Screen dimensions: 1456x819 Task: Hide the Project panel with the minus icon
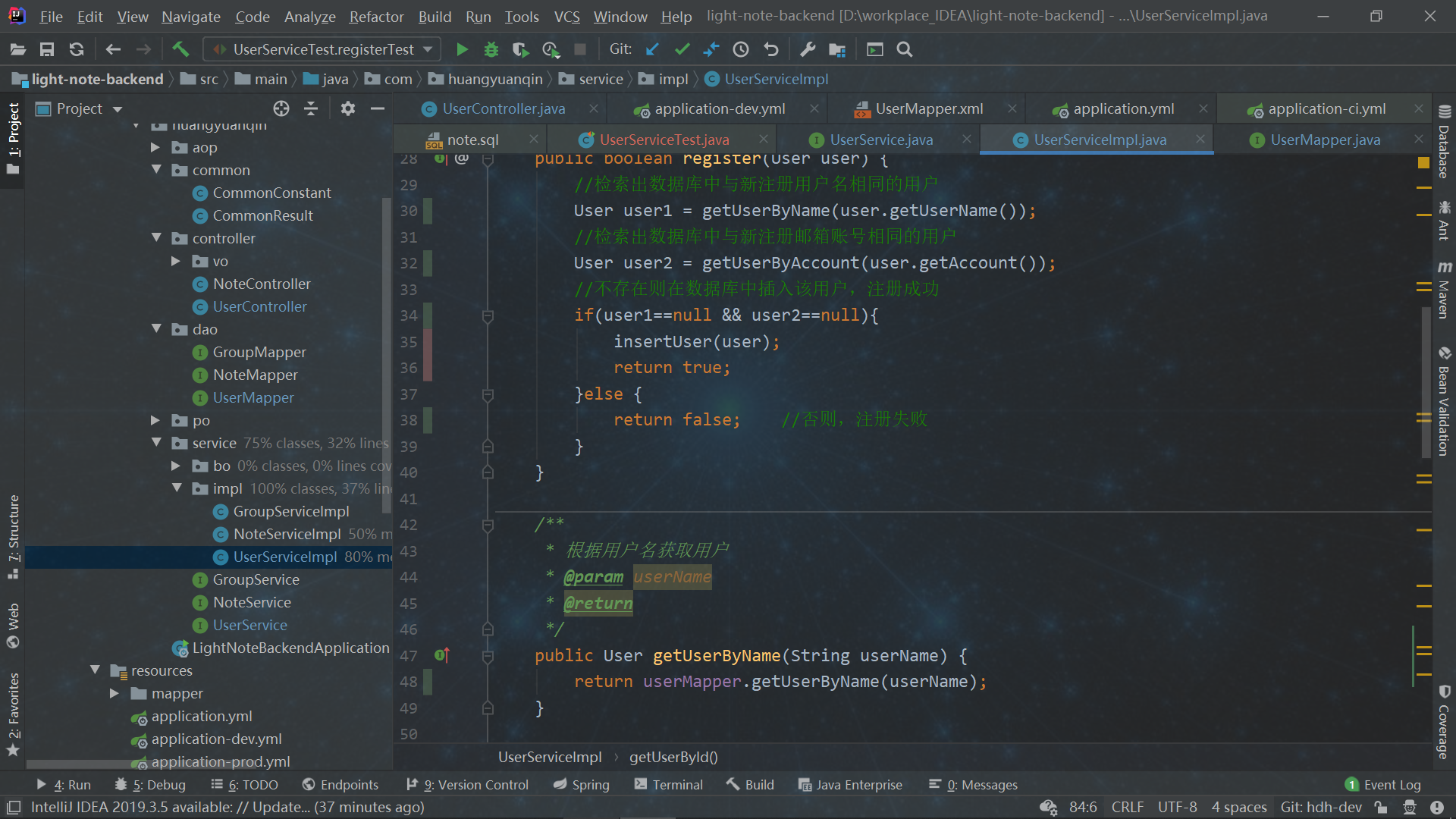click(x=377, y=108)
